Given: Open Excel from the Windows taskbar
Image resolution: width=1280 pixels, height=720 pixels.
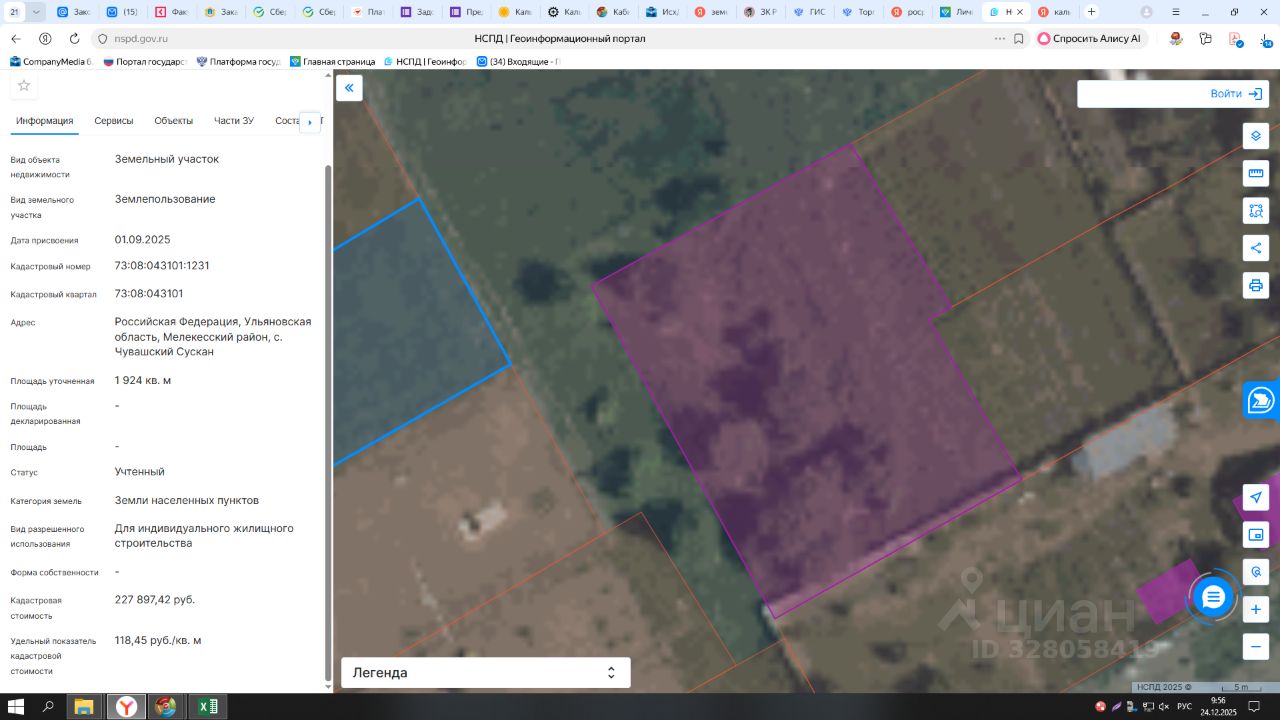Looking at the screenshot, I should (x=207, y=707).
